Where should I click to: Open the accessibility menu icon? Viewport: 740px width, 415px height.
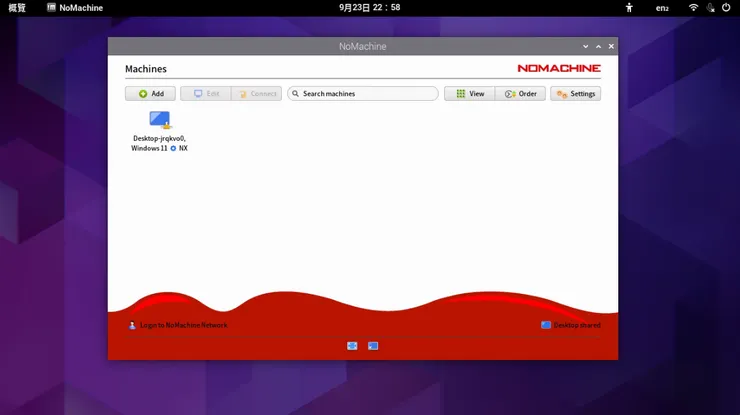point(629,8)
